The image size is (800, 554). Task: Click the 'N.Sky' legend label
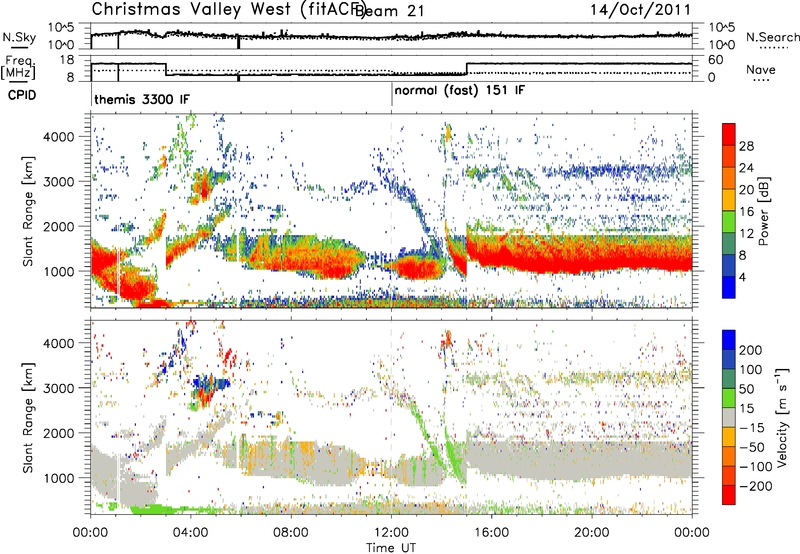point(19,37)
